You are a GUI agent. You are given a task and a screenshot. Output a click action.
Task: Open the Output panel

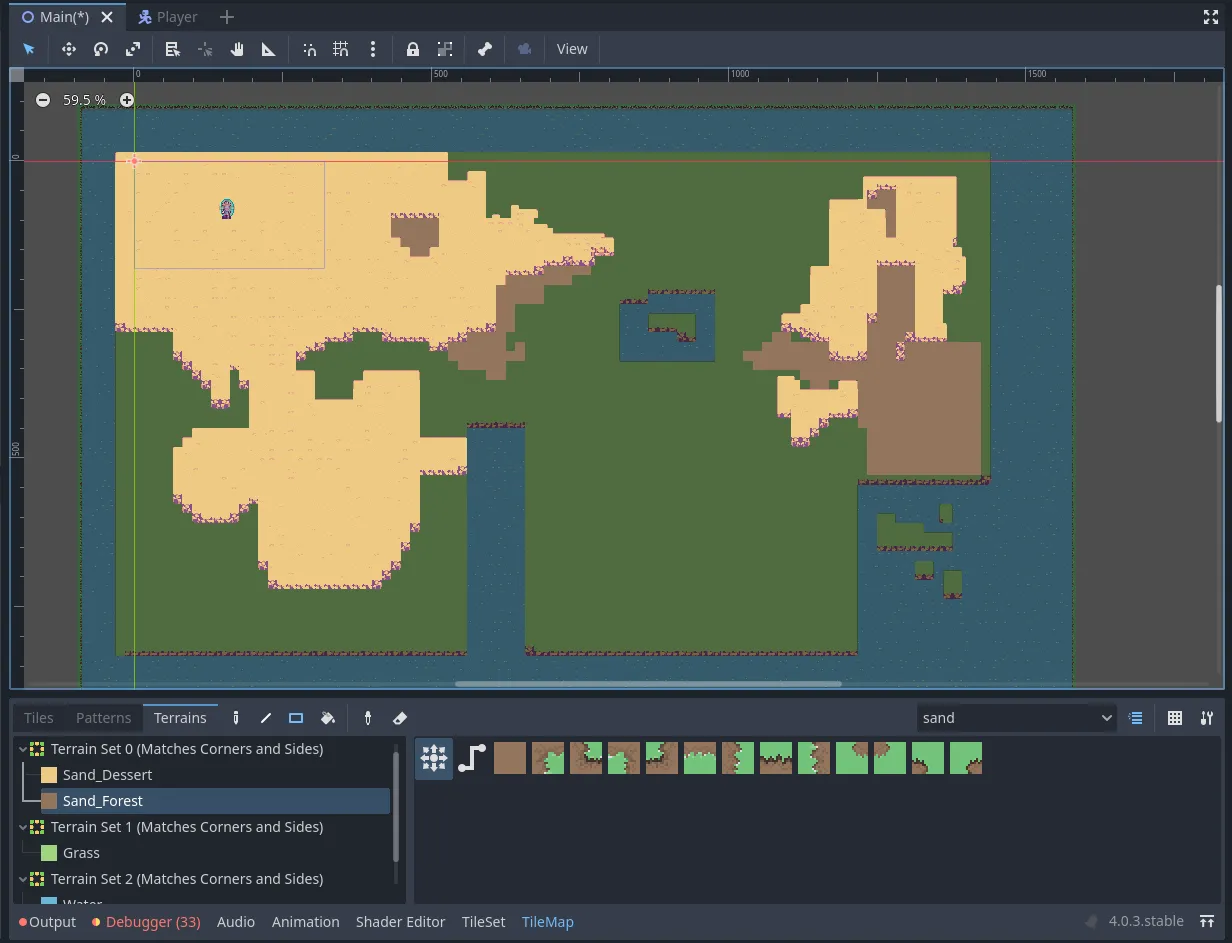(47, 922)
